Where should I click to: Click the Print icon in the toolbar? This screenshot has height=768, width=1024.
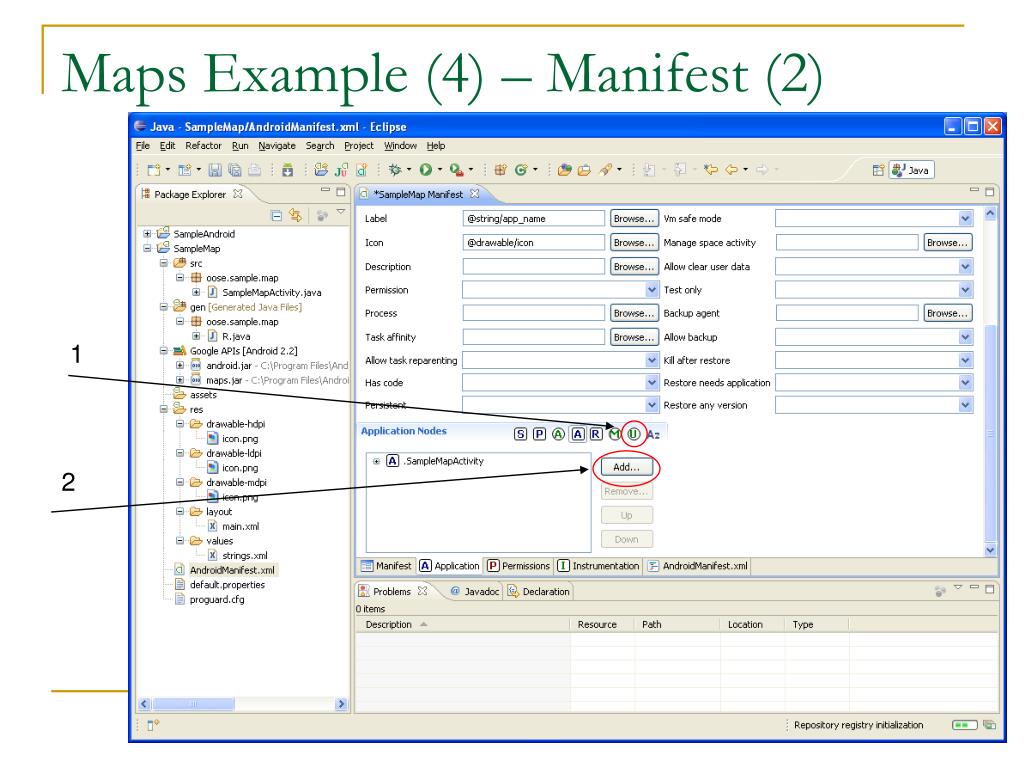point(255,170)
